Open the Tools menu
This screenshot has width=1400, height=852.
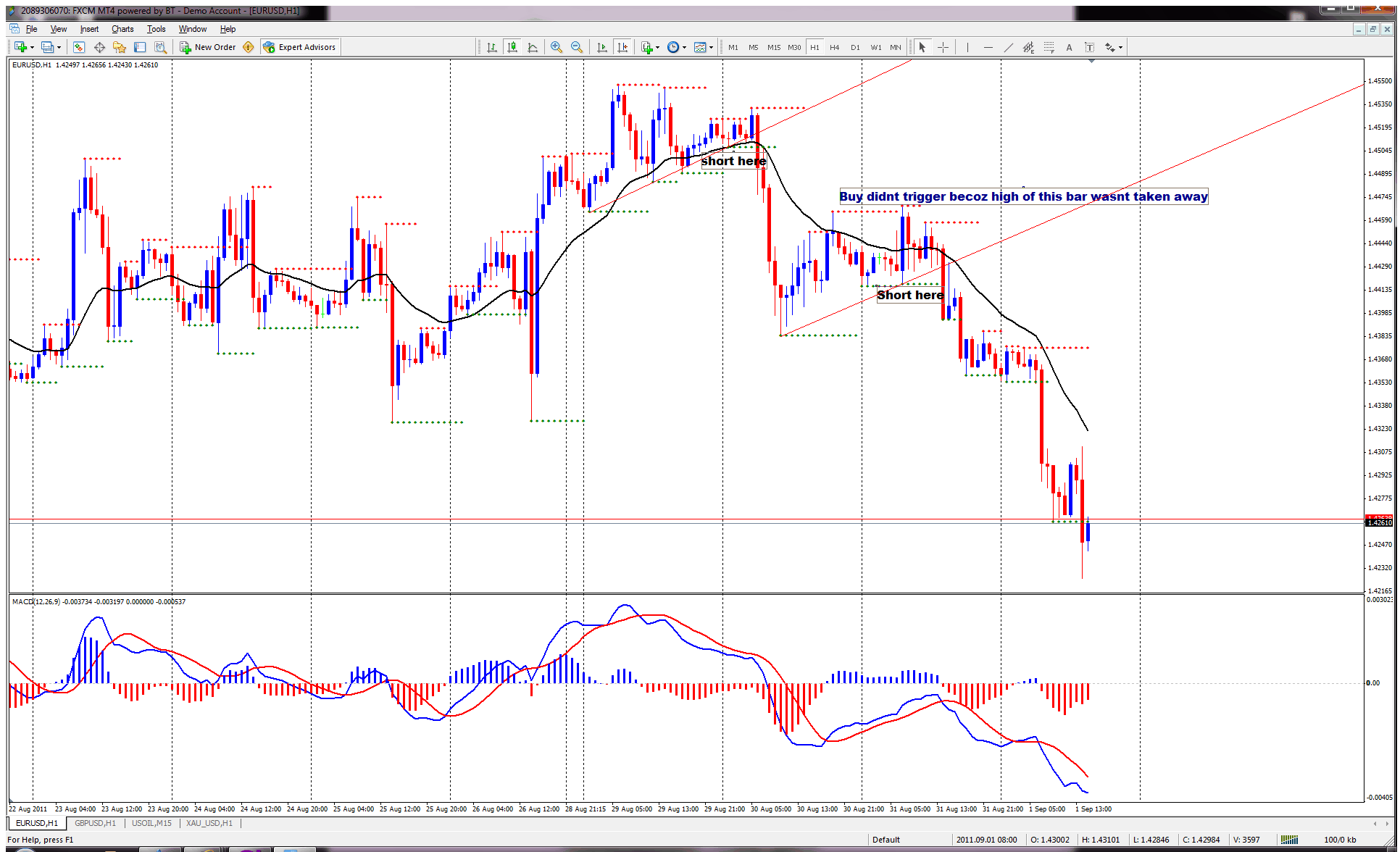156,29
